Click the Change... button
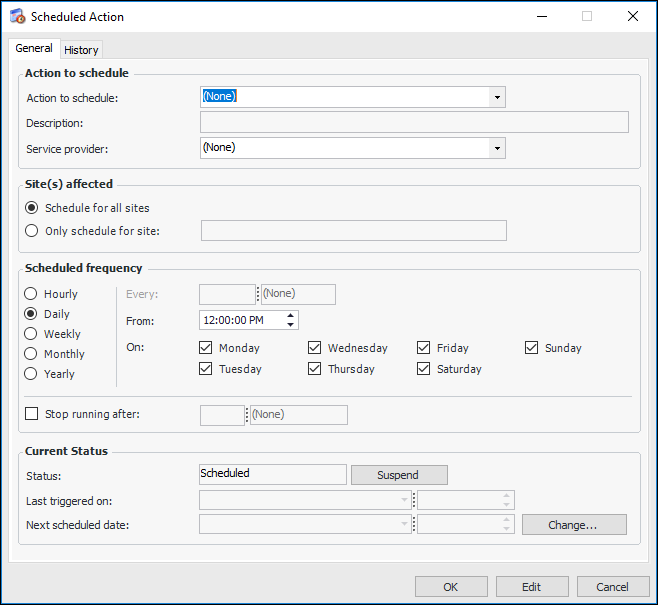 click(573, 525)
